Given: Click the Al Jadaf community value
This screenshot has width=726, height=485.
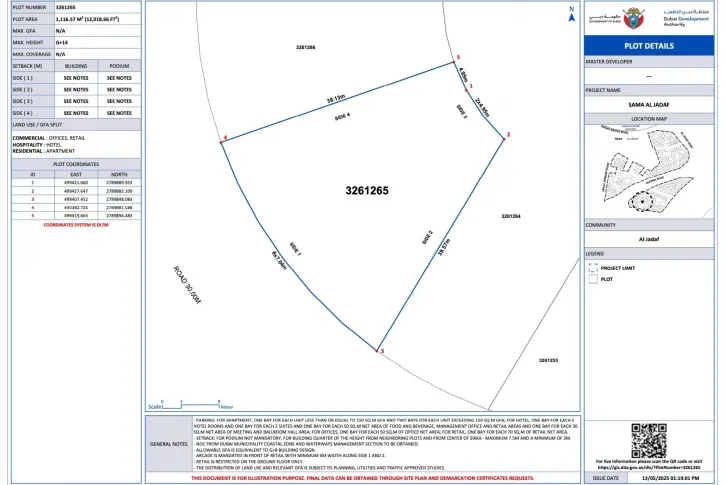Looking at the screenshot, I should [649, 239].
